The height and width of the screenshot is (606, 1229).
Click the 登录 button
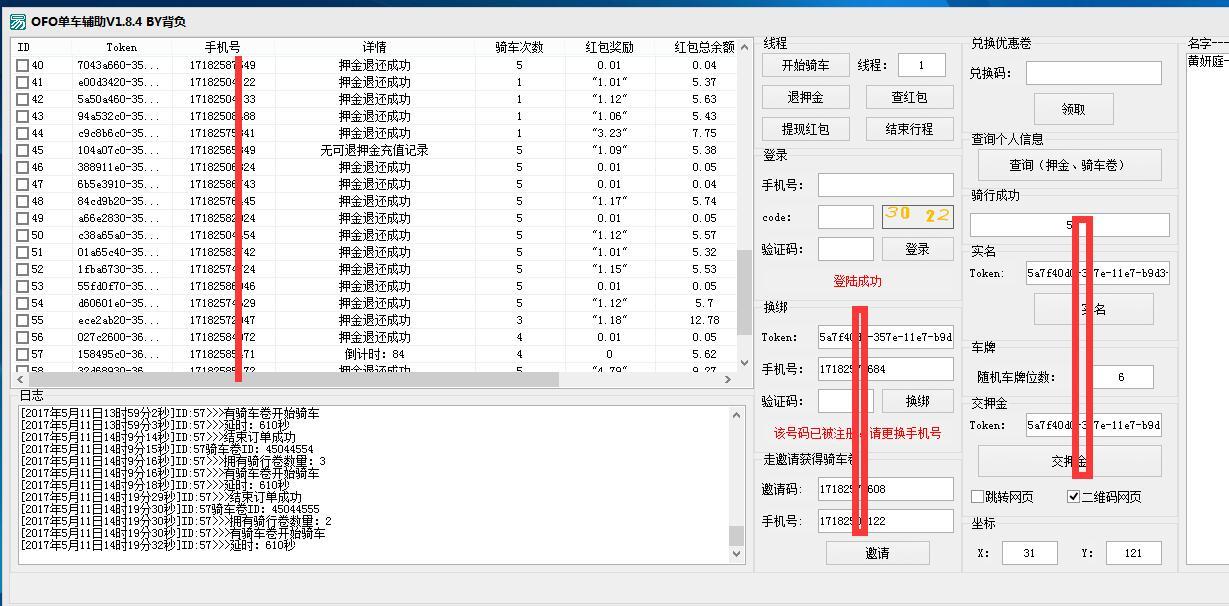tap(917, 249)
